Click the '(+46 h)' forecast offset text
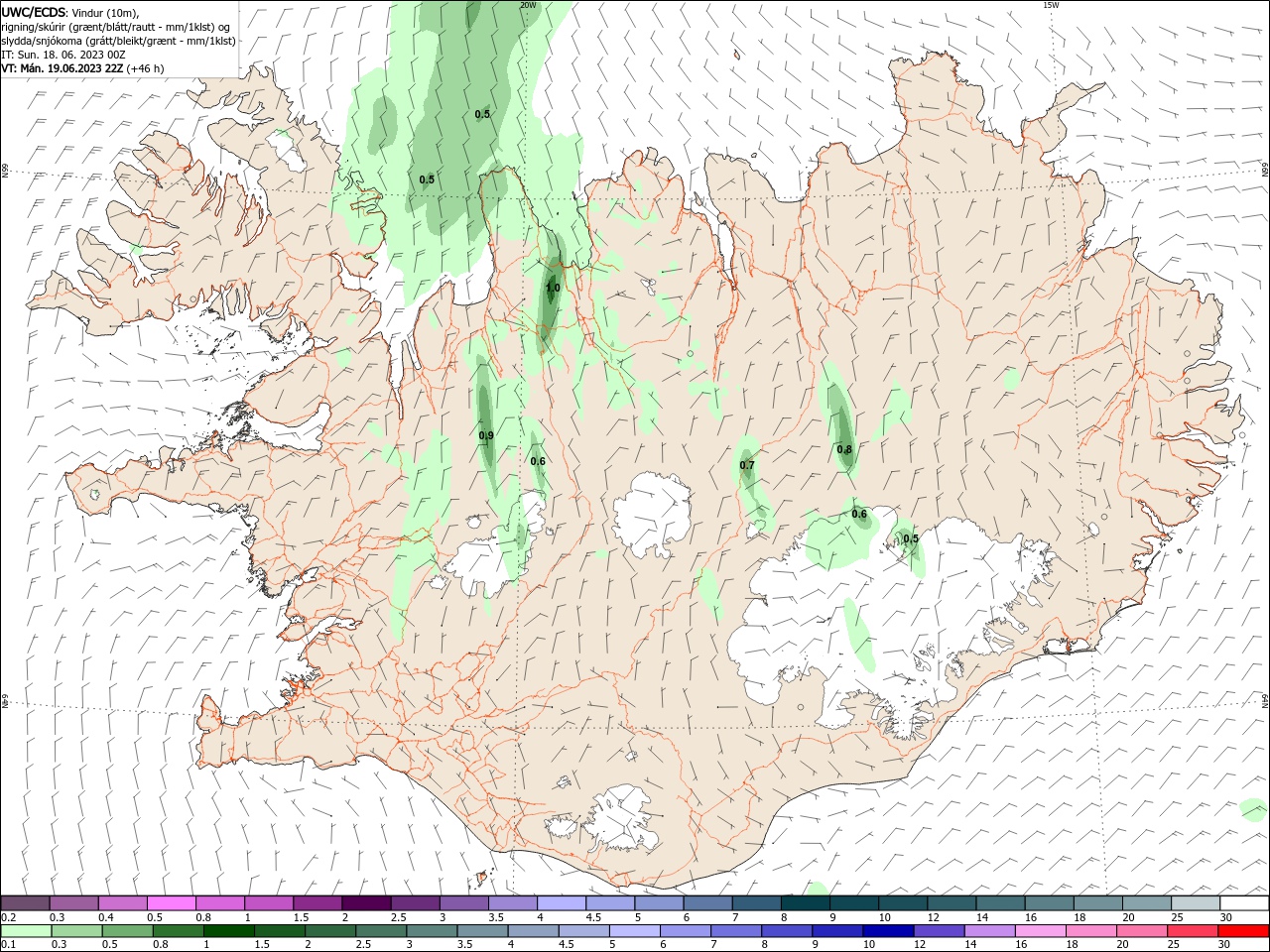Image resolution: width=1270 pixels, height=952 pixels. click(x=145, y=68)
